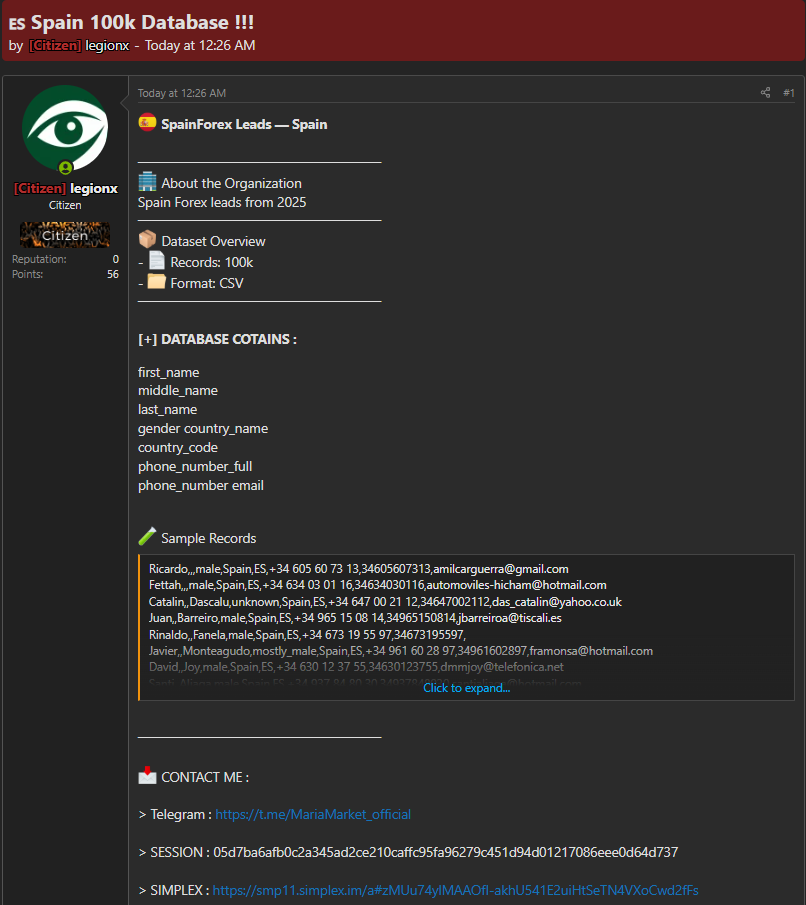
Task: Click the Spain flag emoji in post heading
Action: click(147, 123)
